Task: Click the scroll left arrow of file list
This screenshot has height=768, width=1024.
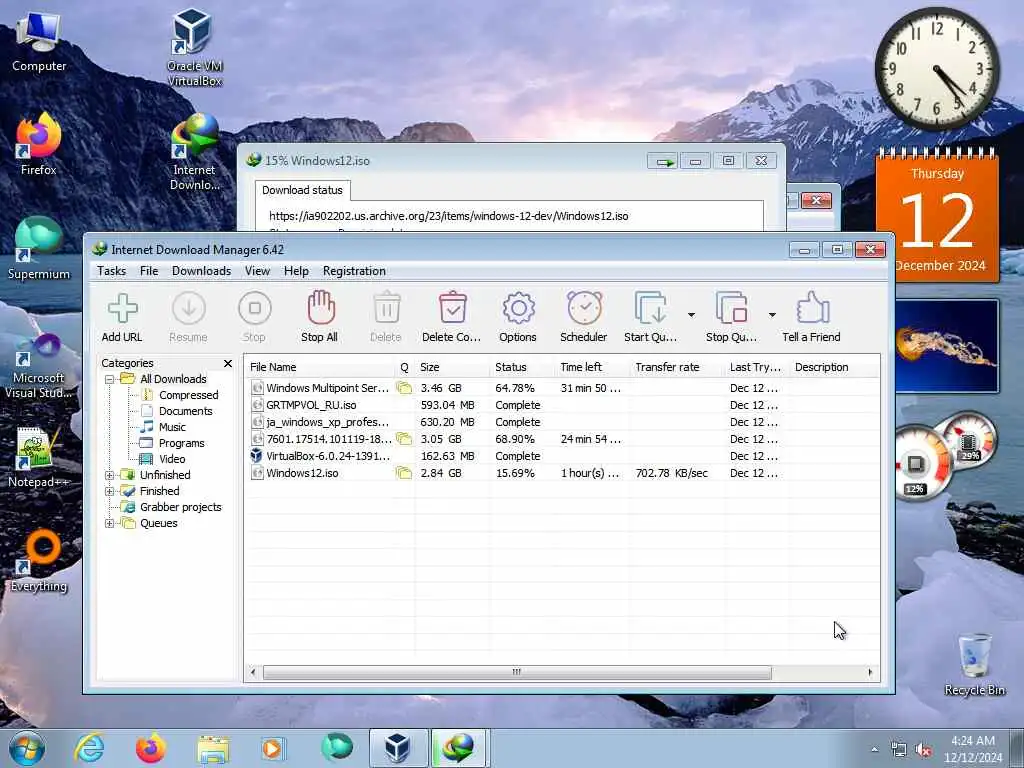Action: [x=253, y=672]
